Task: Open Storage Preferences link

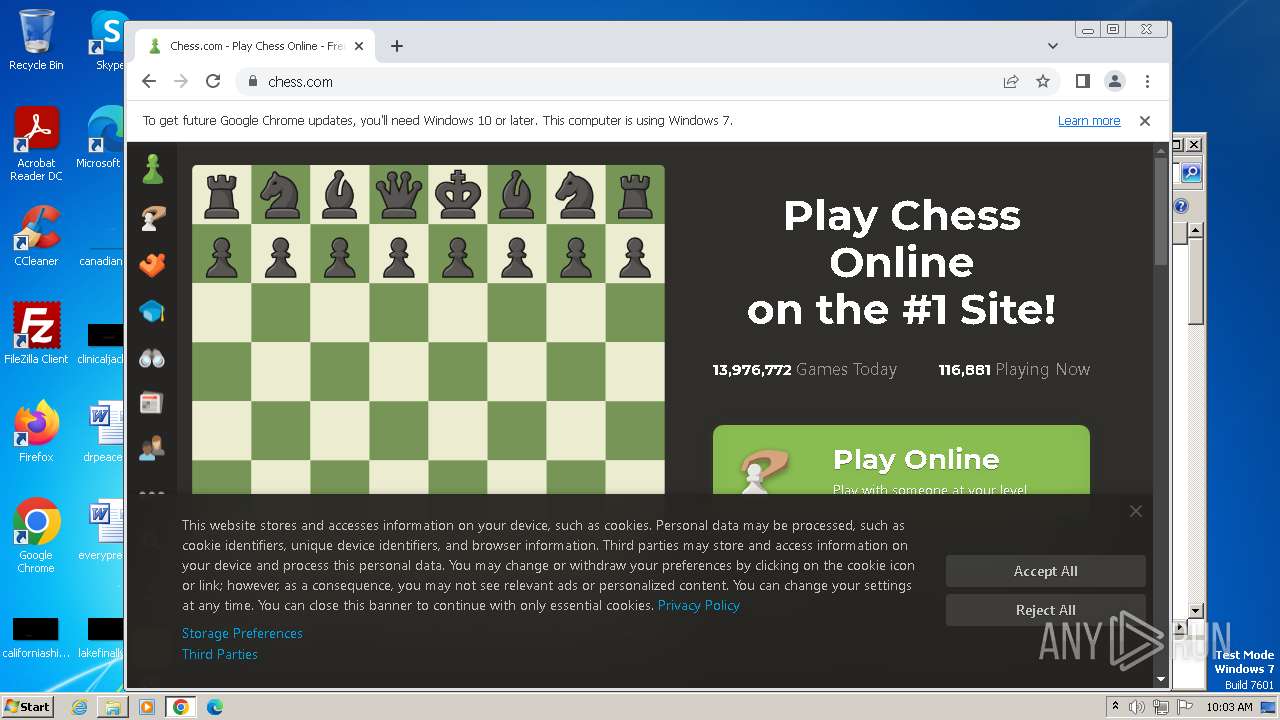Action: tap(242, 633)
